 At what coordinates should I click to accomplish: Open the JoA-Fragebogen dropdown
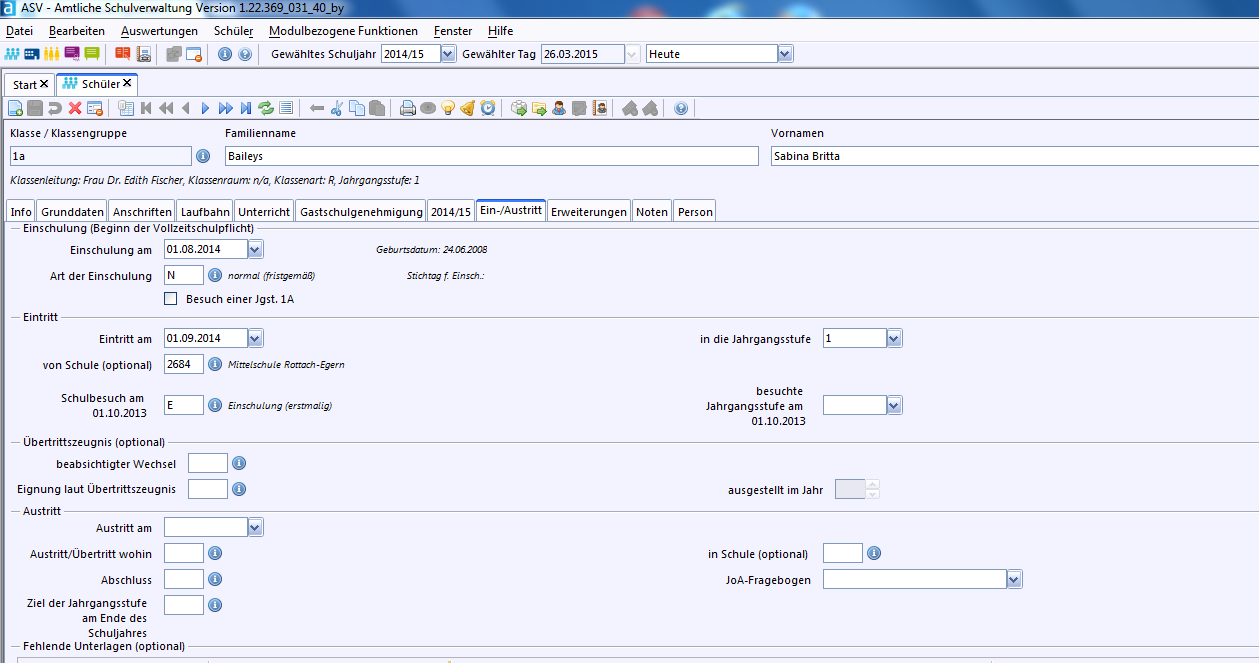click(1014, 579)
